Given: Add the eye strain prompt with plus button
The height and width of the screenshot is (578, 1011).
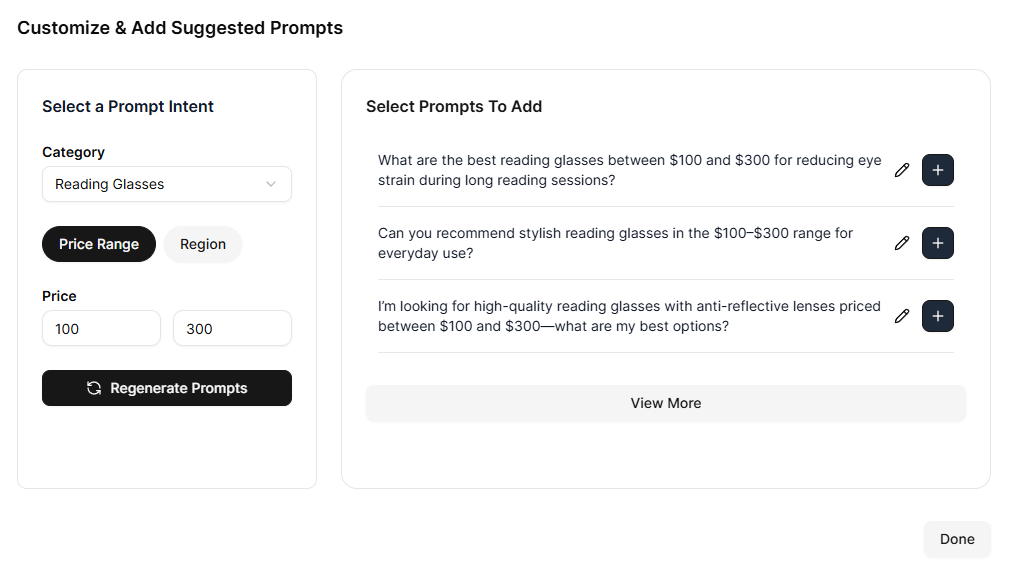Looking at the screenshot, I should (x=937, y=170).
